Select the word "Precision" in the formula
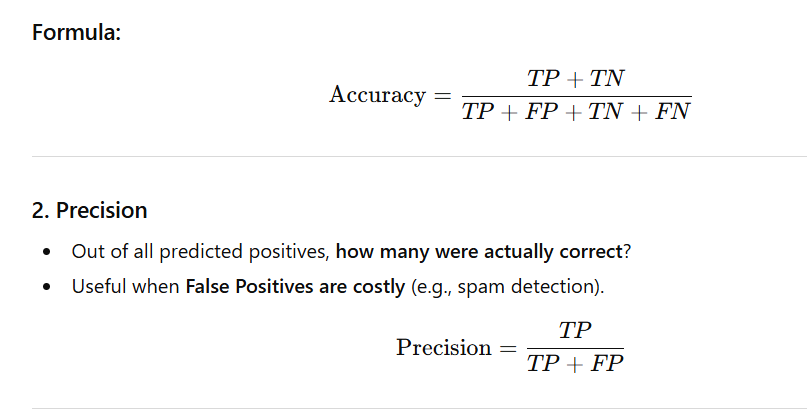Viewport: 807px width, 415px height. click(444, 348)
